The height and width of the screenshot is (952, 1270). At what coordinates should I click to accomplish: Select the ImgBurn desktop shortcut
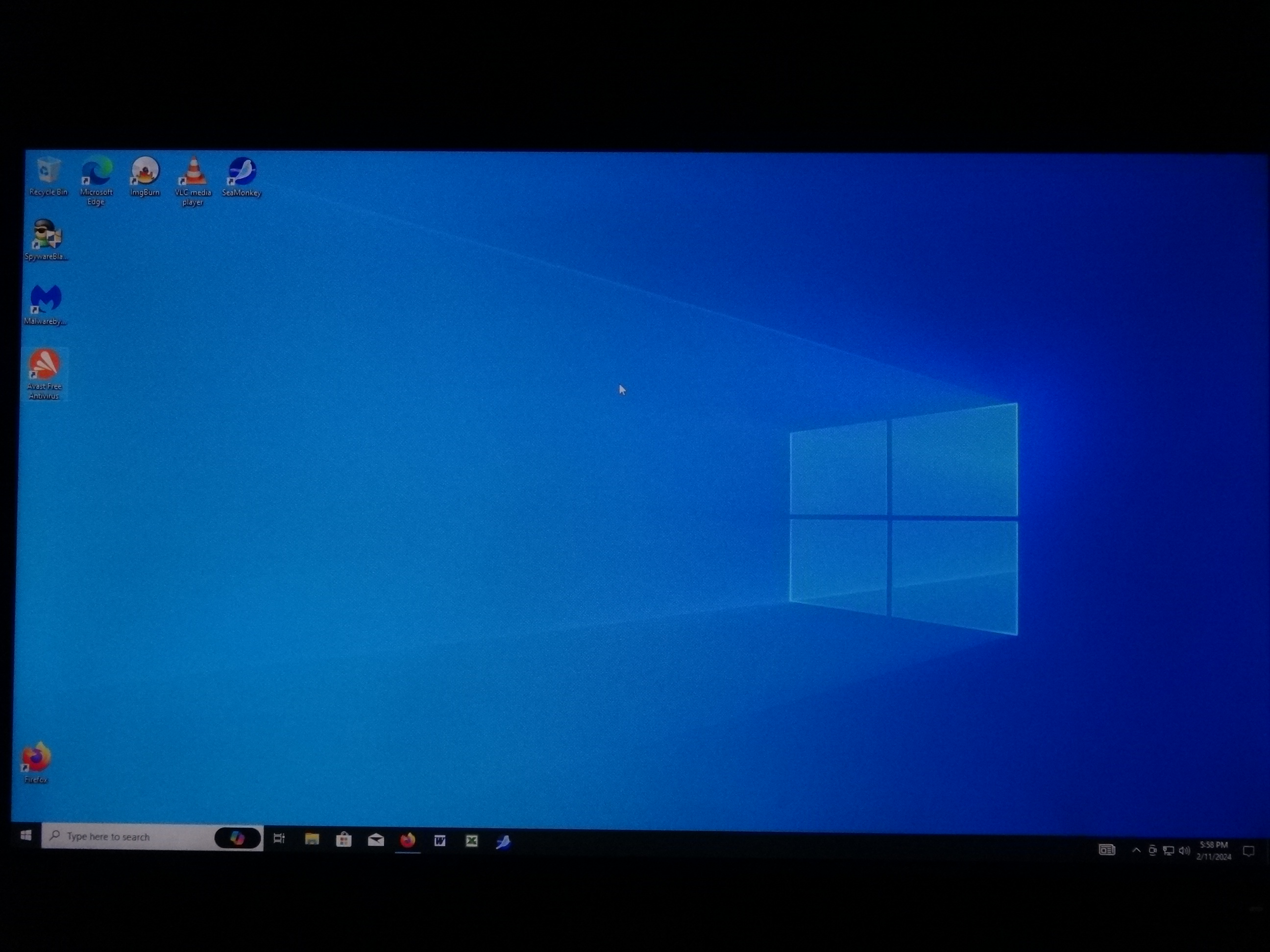(145, 176)
